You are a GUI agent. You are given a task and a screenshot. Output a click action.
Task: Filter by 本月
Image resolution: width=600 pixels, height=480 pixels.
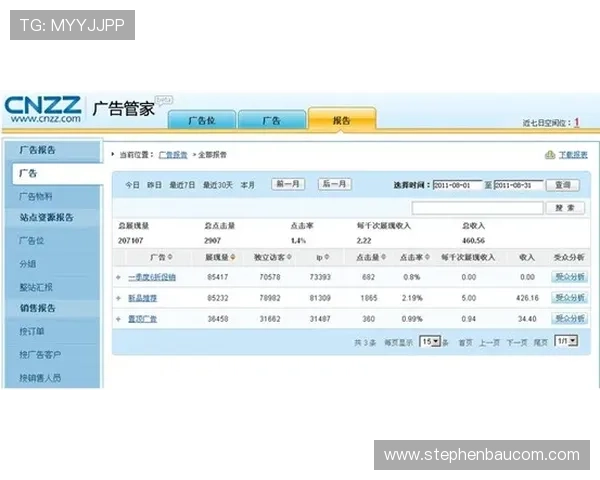tap(248, 185)
